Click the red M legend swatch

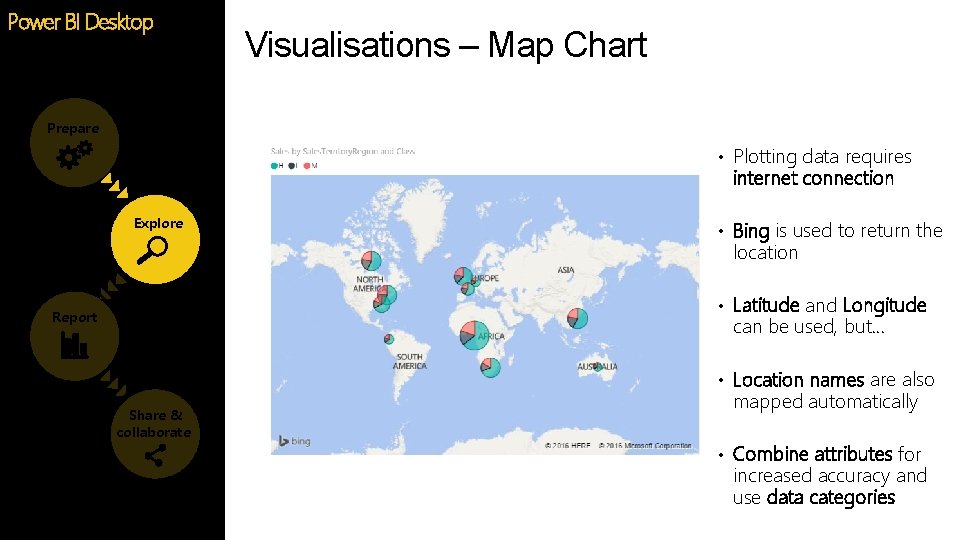(x=307, y=166)
